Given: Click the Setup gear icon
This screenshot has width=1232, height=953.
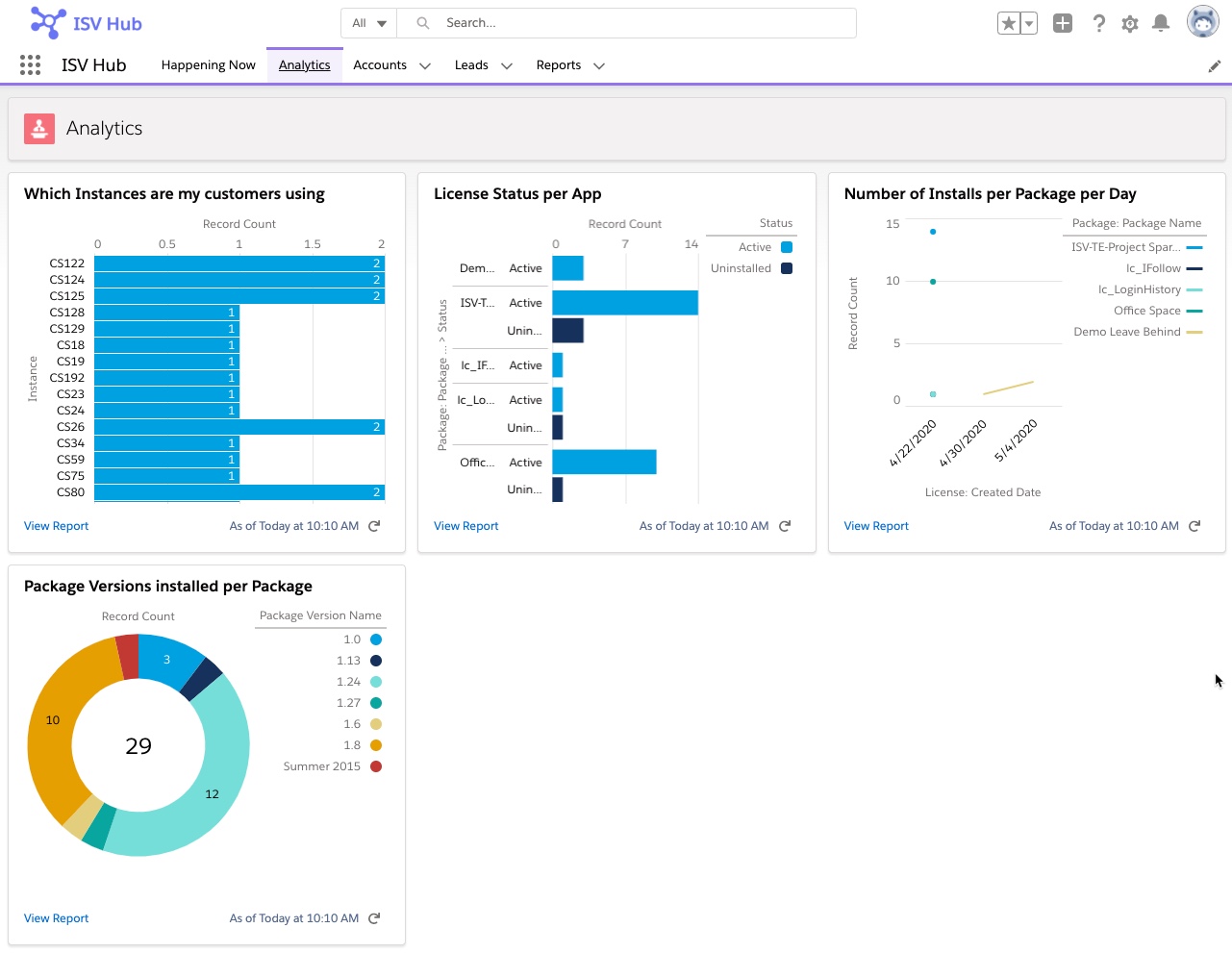Looking at the screenshot, I should (x=1129, y=23).
